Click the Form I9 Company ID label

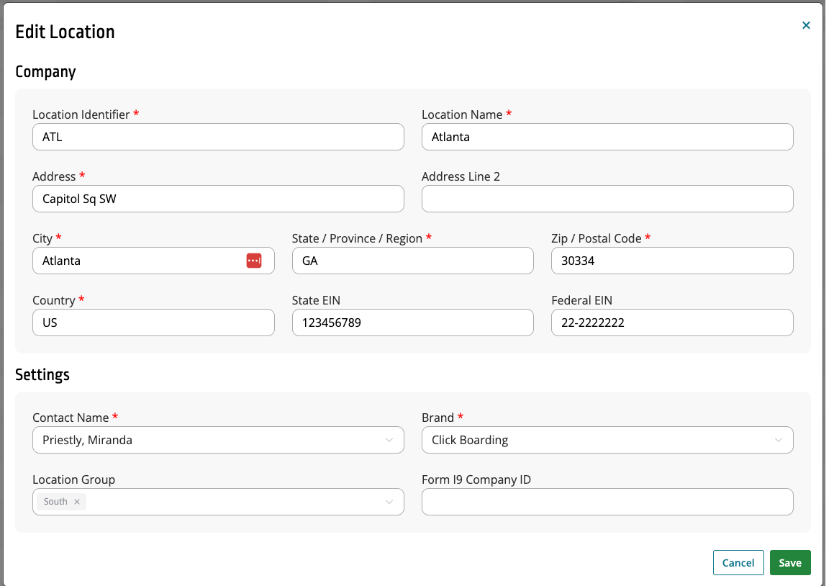[x=476, y=479]
